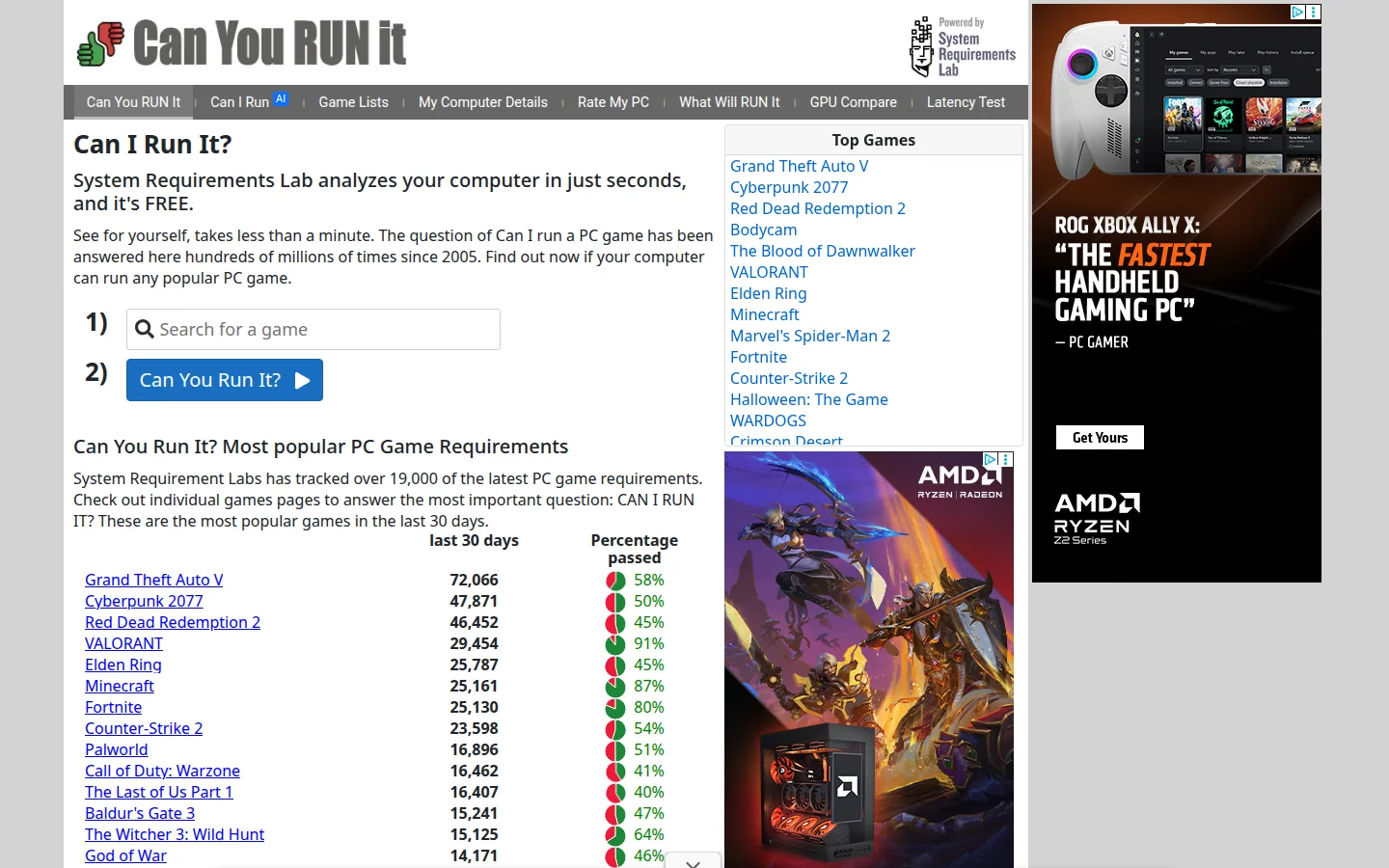The width and height of the screenshot is (1389, 868).
Task: Collapse the bottom chevron tab
Action: [693, 861]
